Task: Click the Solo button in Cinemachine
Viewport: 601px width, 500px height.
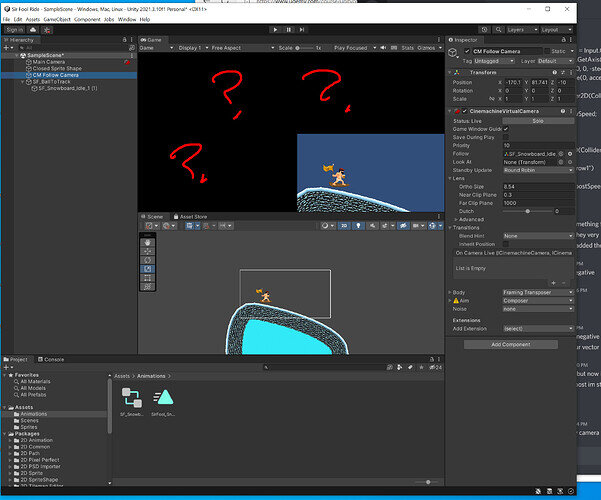Action: [538, 121]
